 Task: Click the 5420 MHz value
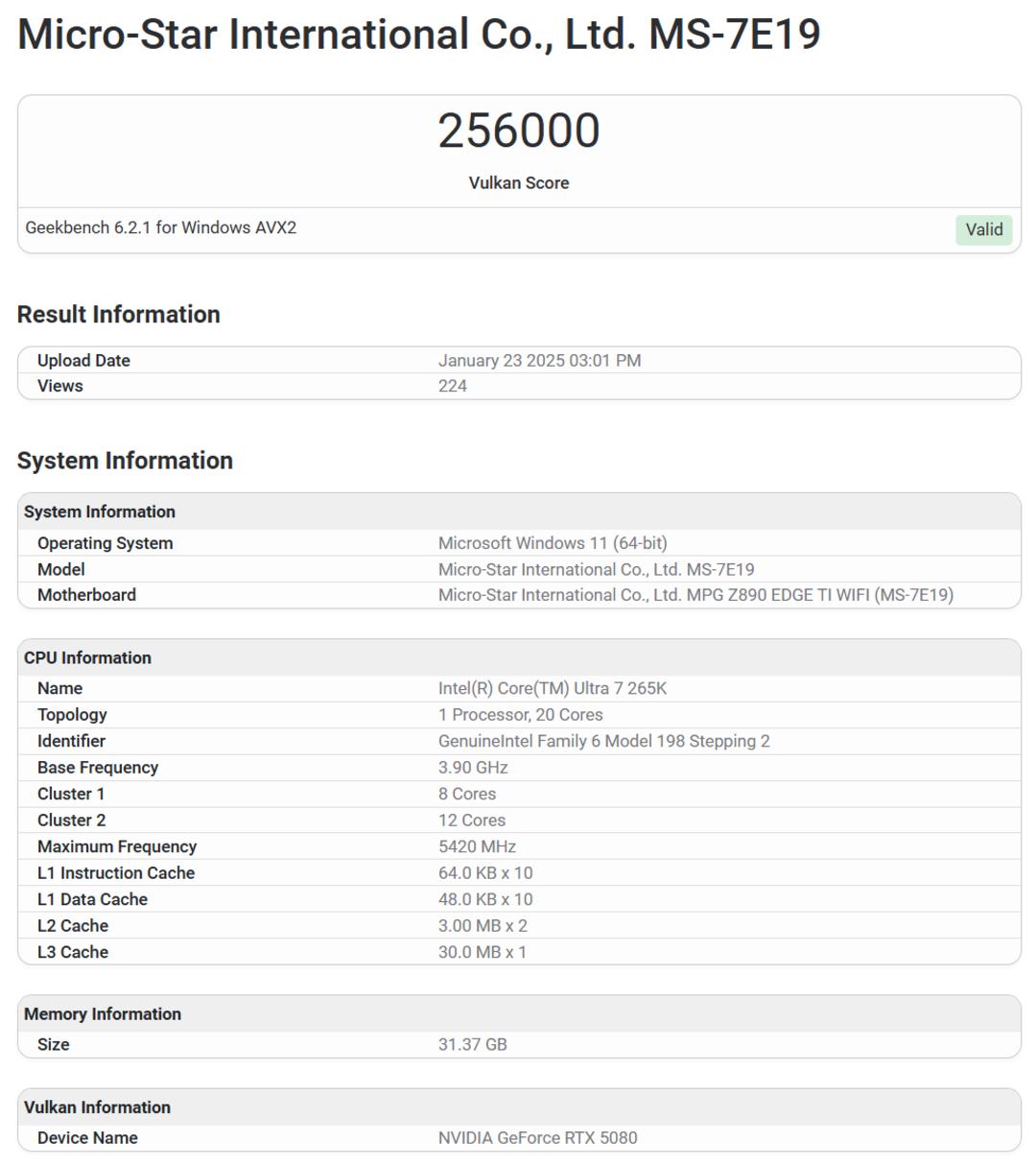click(x=477, y=846)
